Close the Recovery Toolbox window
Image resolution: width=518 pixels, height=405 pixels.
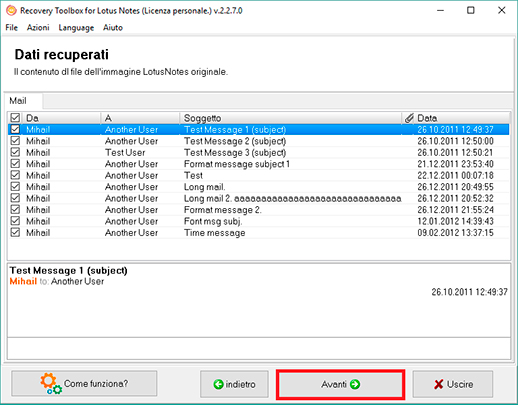tap(502, 11)
